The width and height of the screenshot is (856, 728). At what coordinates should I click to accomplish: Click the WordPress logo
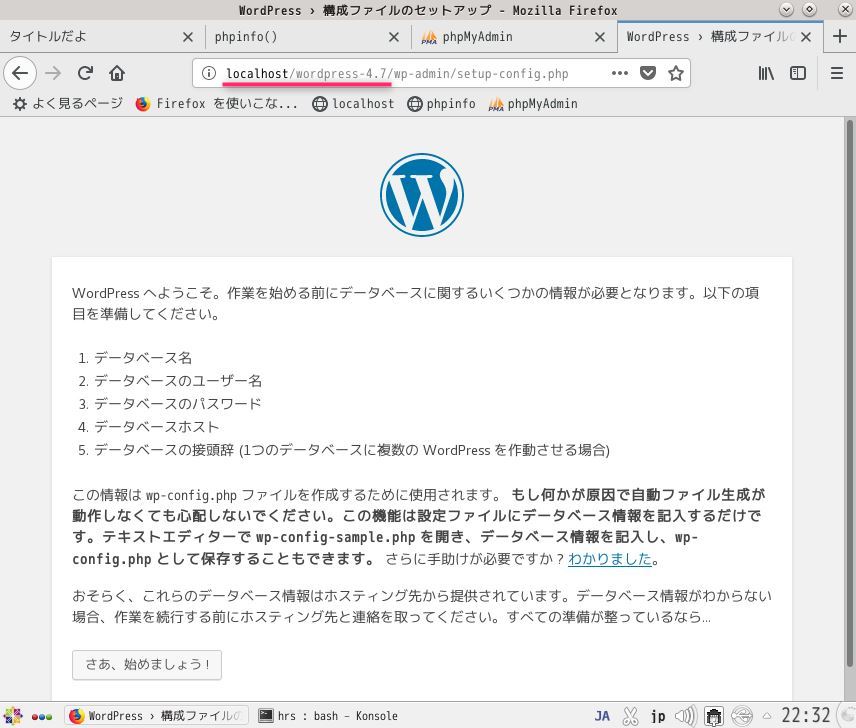click(x=421, y=195)
